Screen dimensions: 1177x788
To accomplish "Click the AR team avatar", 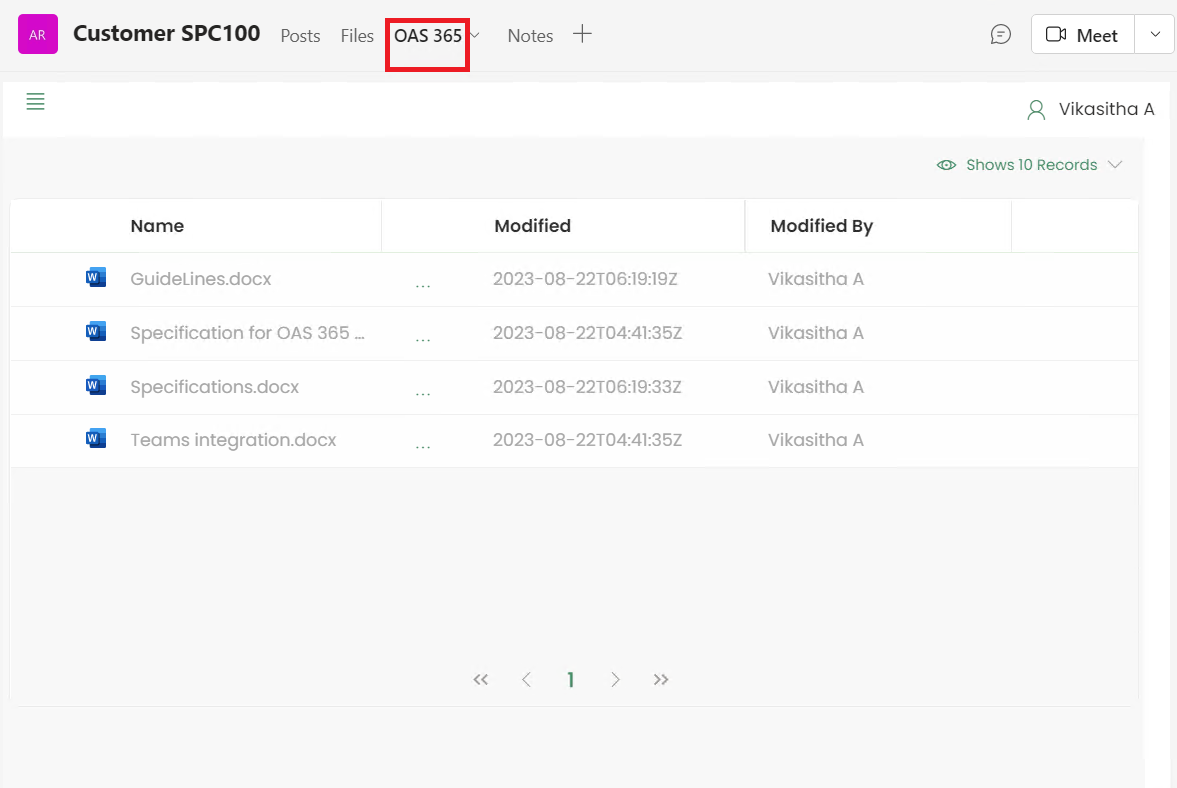I will click(37, 33).
